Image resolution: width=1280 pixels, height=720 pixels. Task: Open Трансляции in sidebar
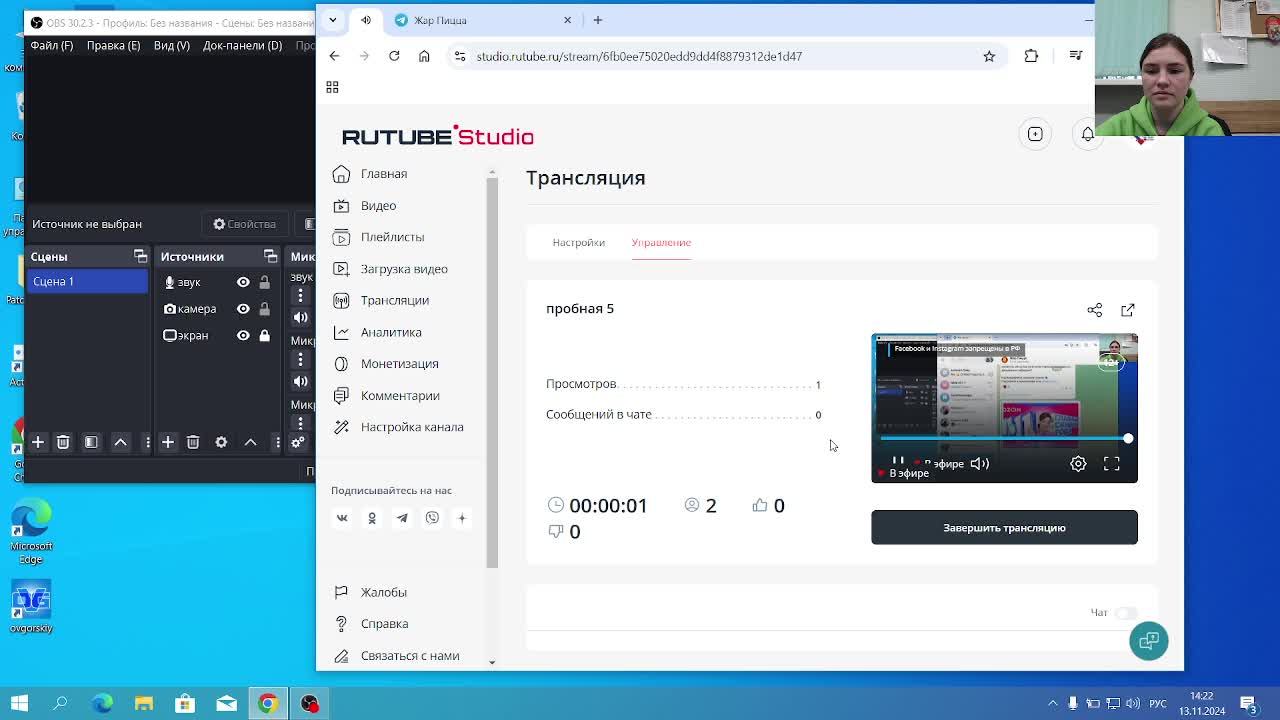click(x=394, y=300)
